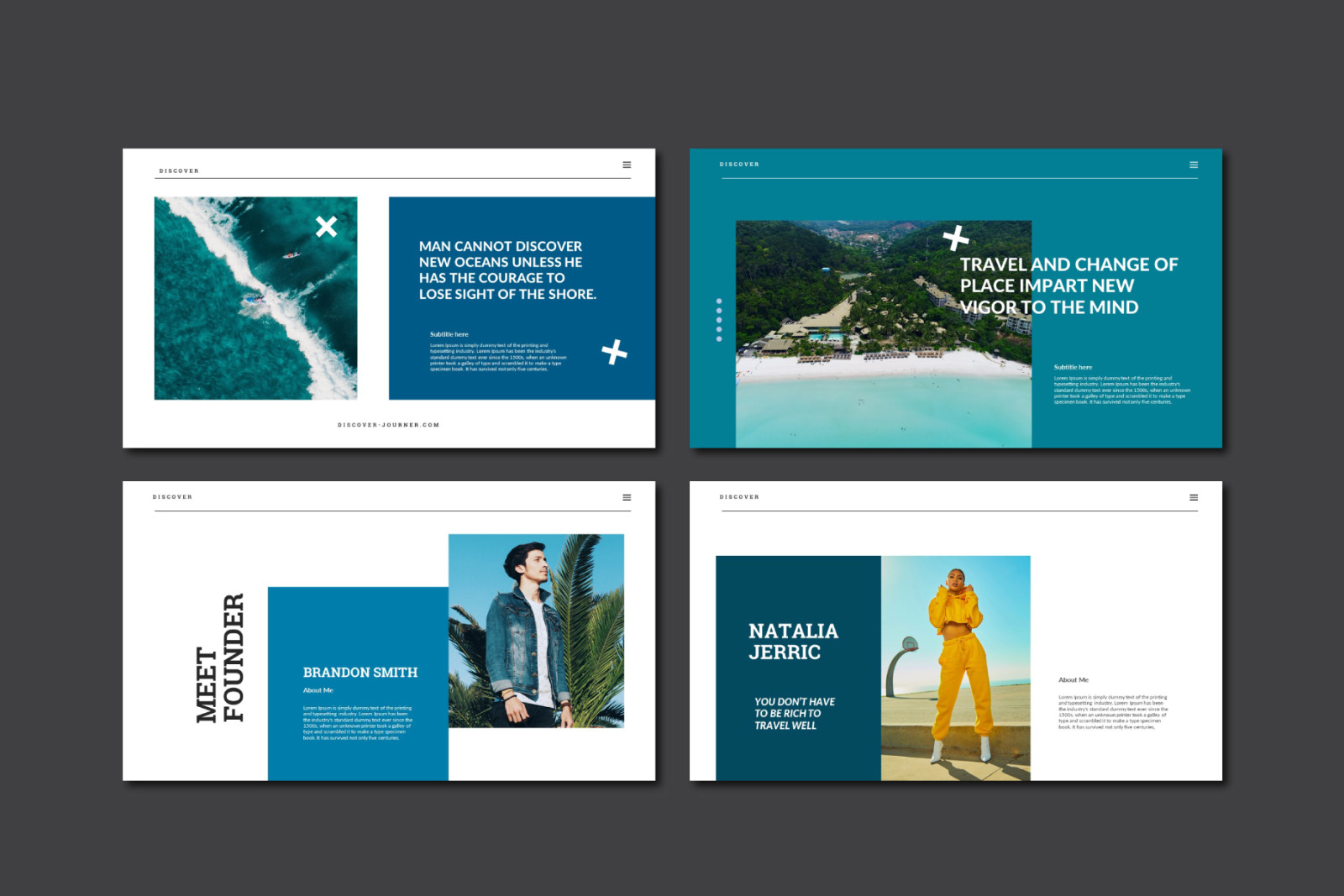The height and width of the screenshot is (896, 1344).
Task: Click the hamburger menu on Meet Founder slide
Action: click(627, 497)
